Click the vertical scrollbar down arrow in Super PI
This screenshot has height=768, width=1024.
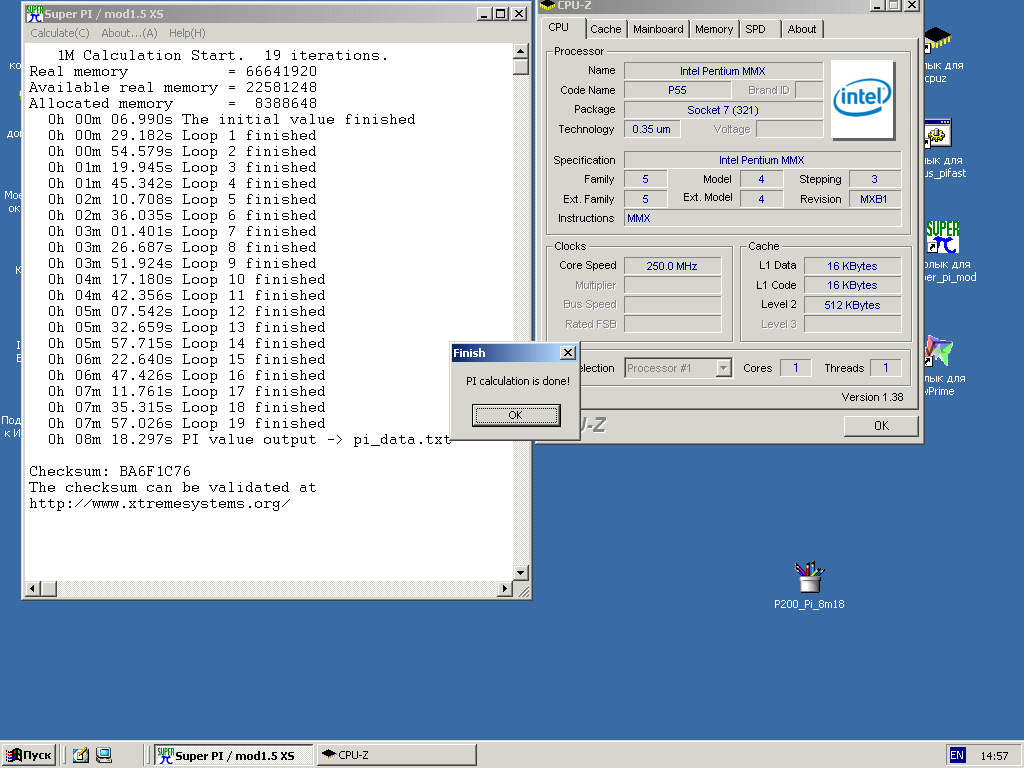(520, 573)
